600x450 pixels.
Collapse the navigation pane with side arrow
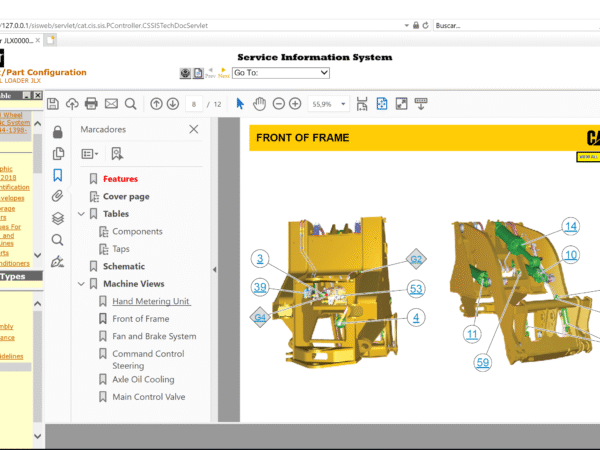pyautogui.click(x=214, y=269)
